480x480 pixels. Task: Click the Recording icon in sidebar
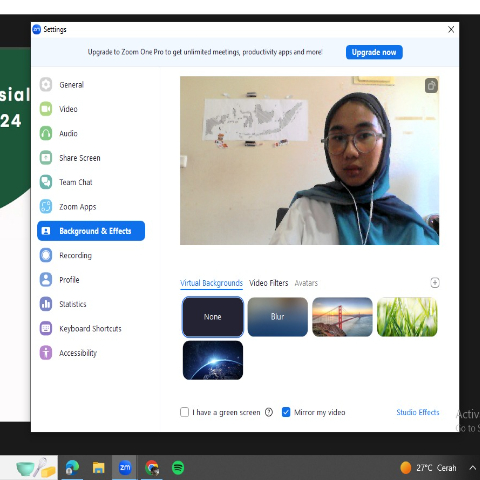click(46, 255)
